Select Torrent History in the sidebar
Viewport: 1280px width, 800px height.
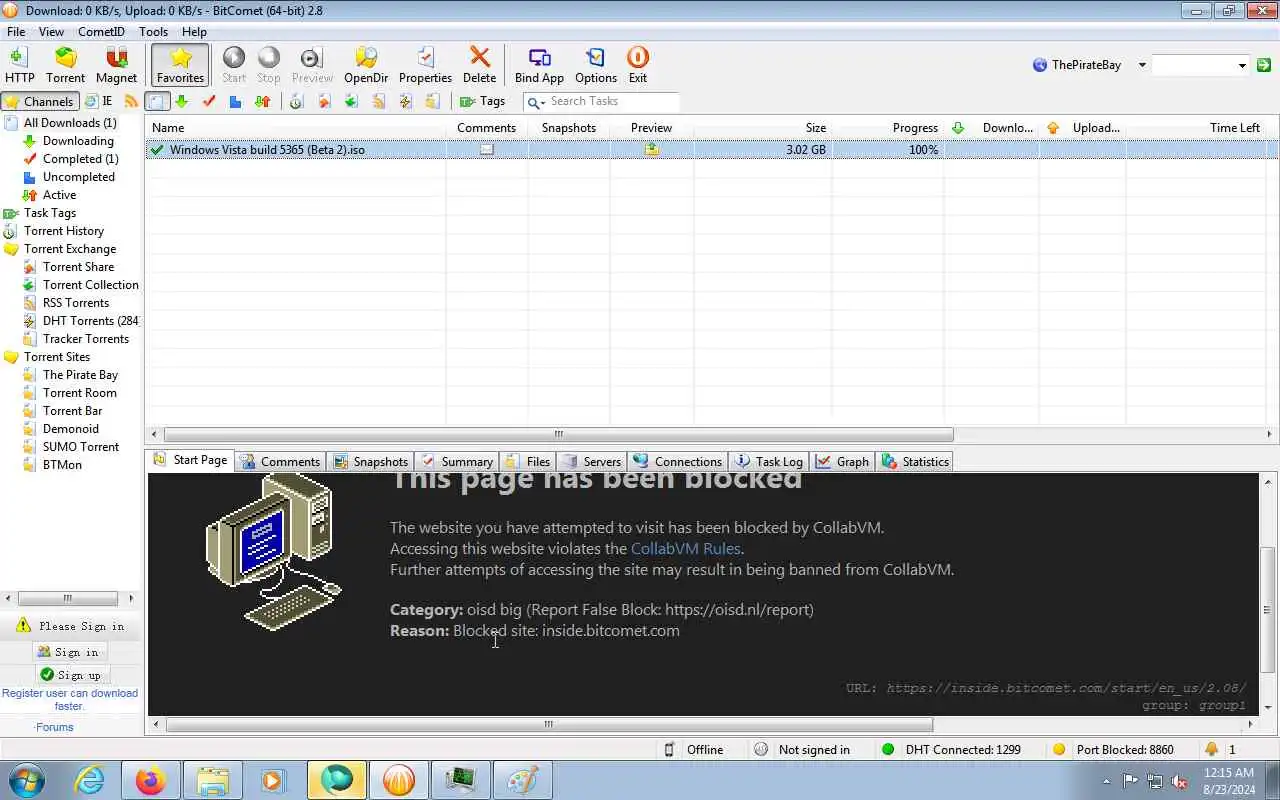64,231
